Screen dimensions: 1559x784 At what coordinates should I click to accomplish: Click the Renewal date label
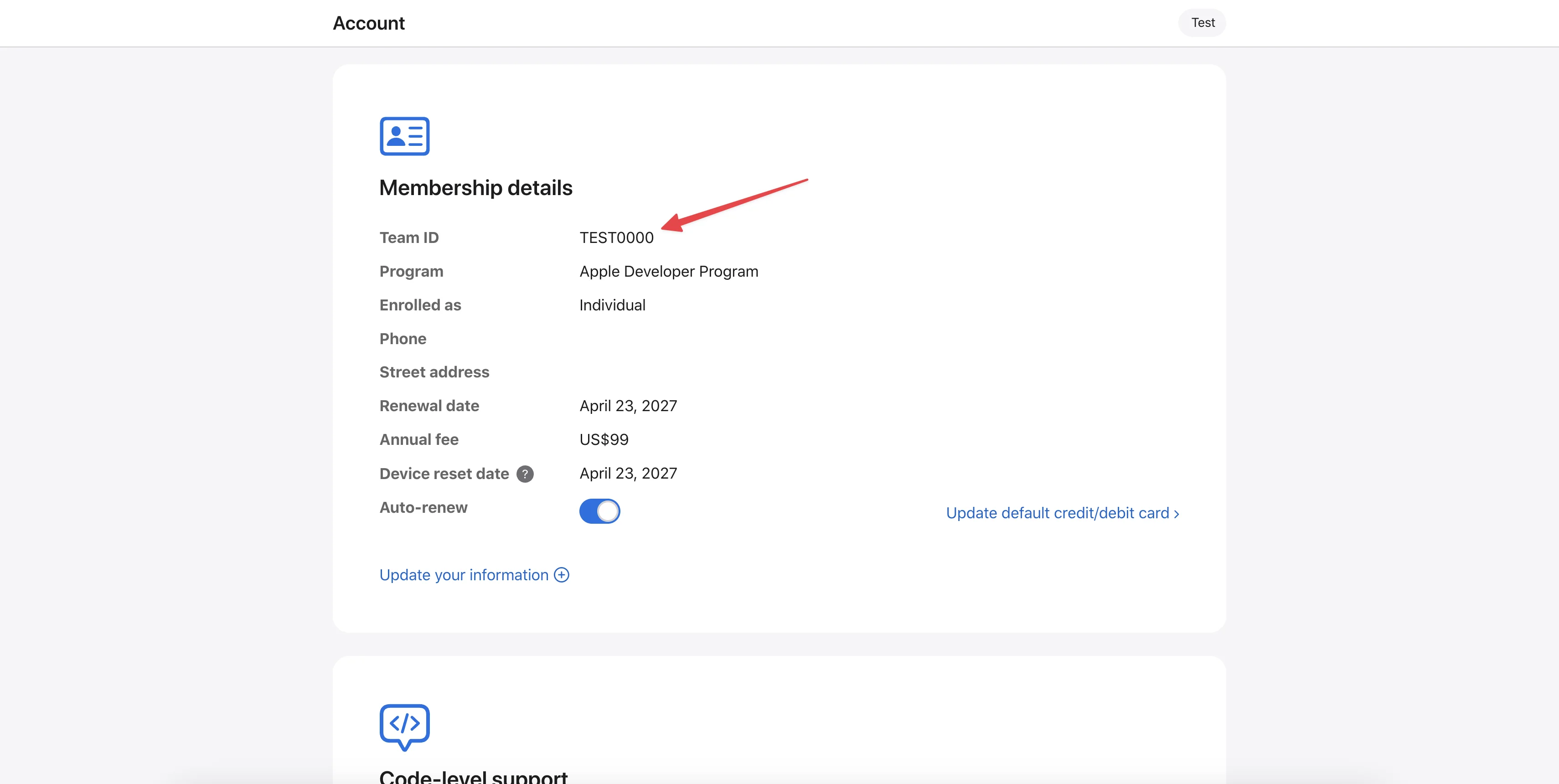[x=429, y=406]
